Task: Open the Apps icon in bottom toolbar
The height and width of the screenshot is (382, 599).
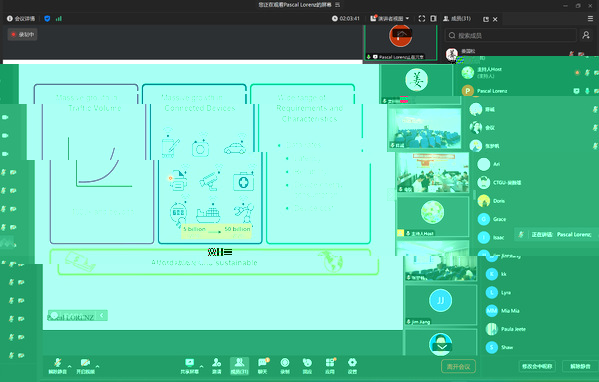Action: tap(330, 366)
